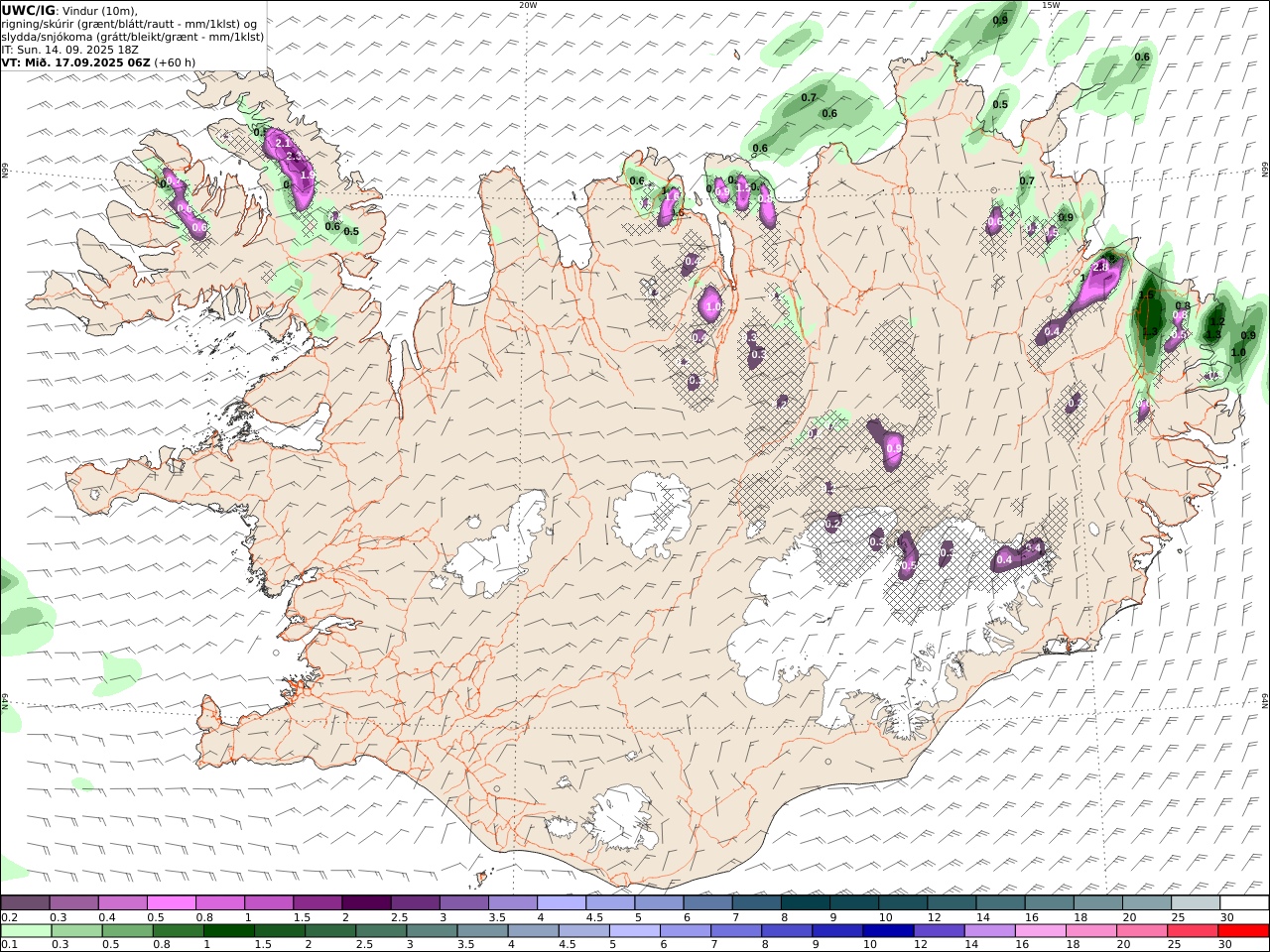Click the "3.4" precipitation value on the map

[x=1032, y=547]
